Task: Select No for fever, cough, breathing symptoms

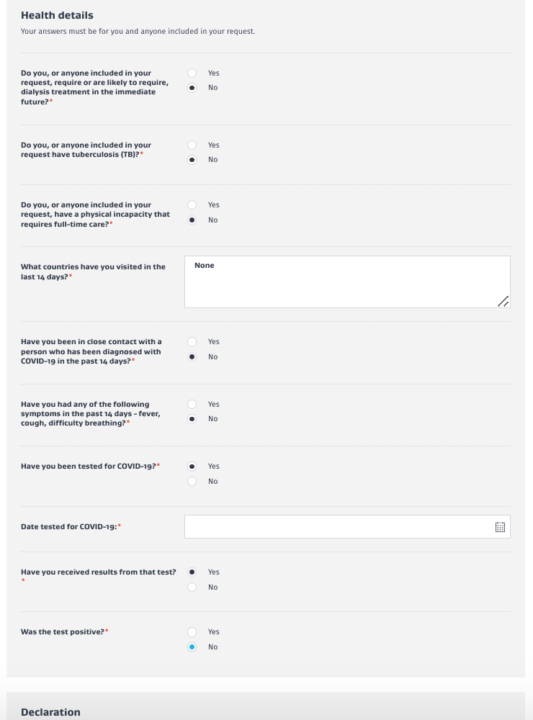Action: [192, 419]
